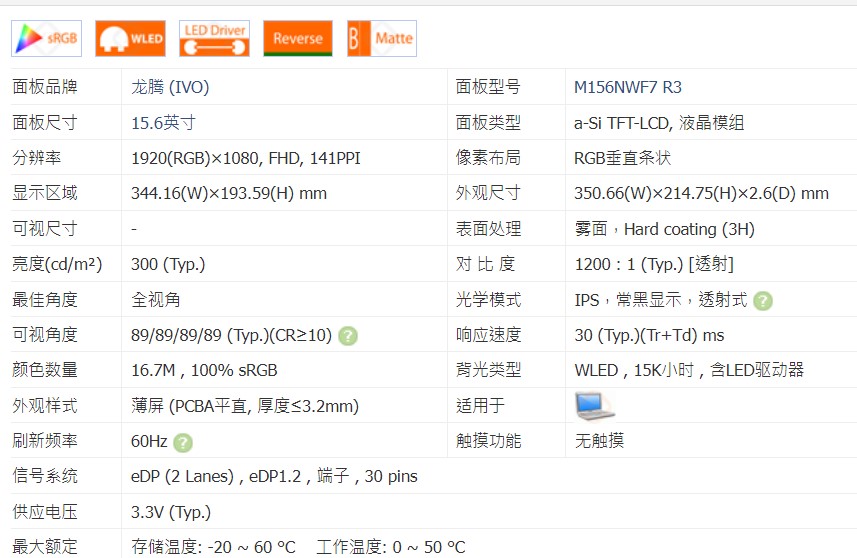The width and height of the screenshot is (857, 558).
Task: Open the 15.6英寸 panel size link
Action: coord(163,122)
